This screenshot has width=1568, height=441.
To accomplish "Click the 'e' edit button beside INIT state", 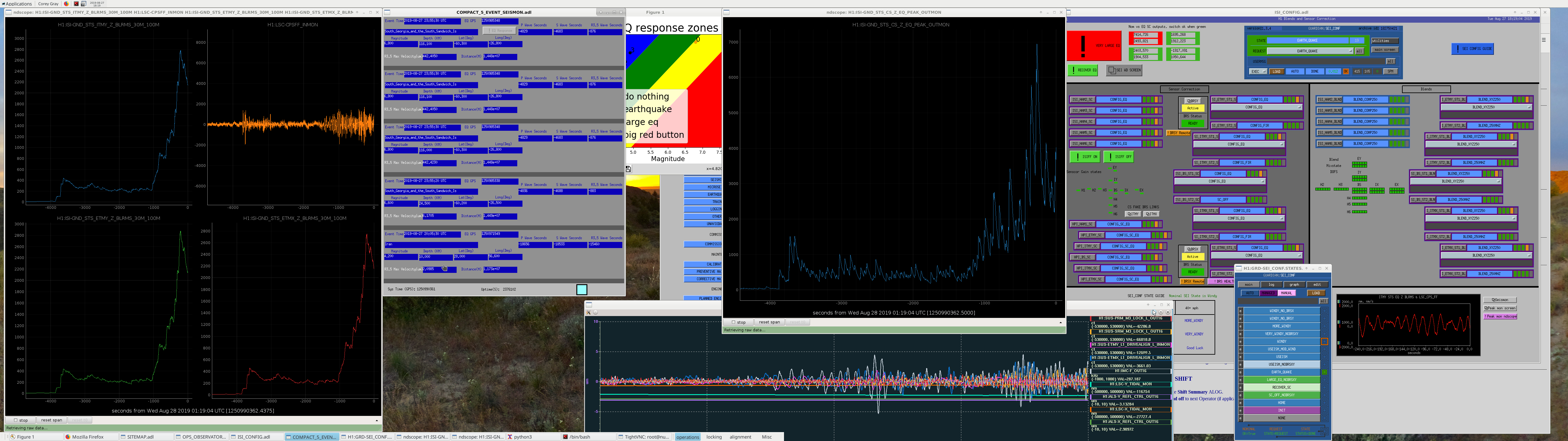I will [1241, 411].
